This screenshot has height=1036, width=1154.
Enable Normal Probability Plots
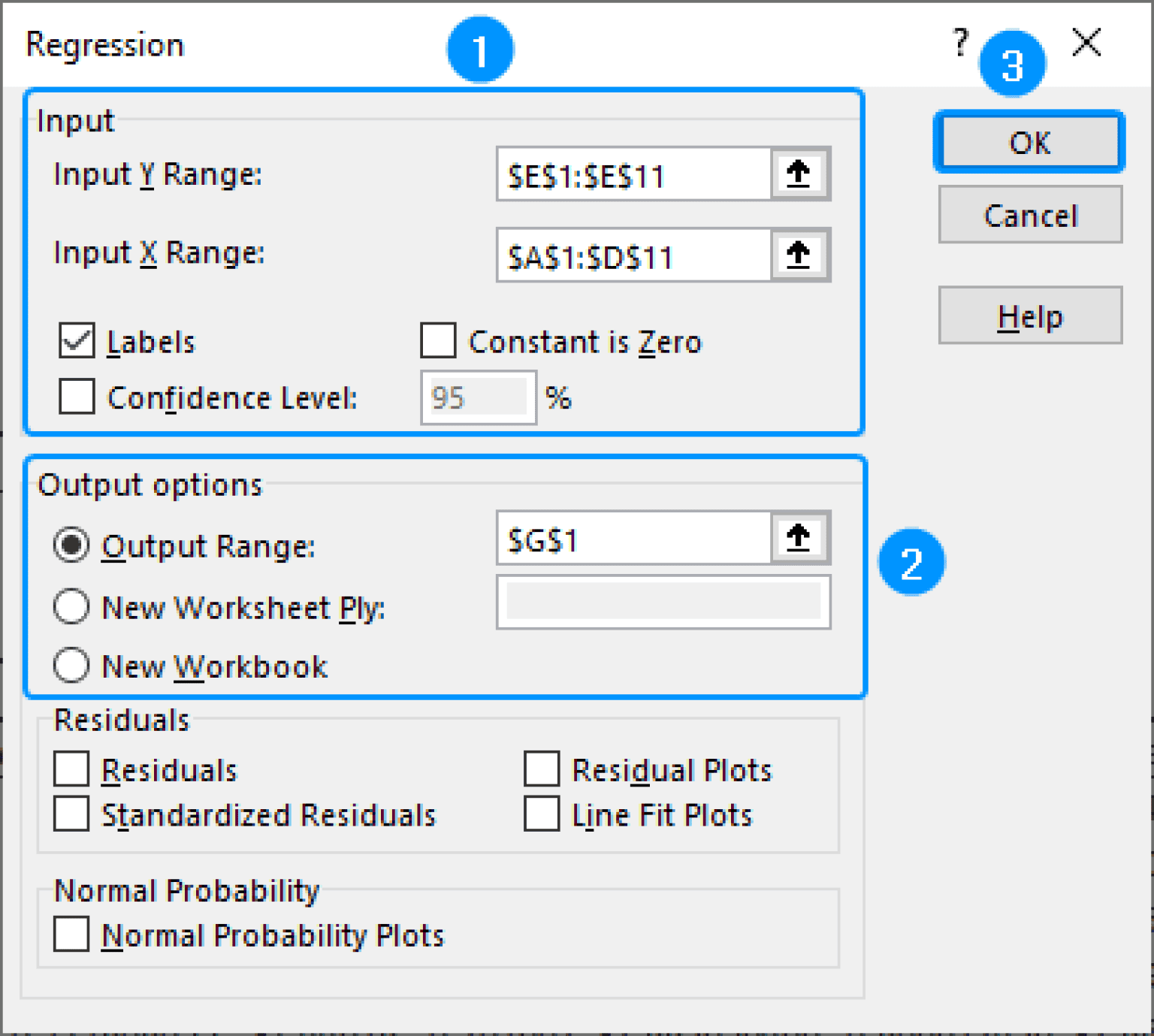click(71, 935)
